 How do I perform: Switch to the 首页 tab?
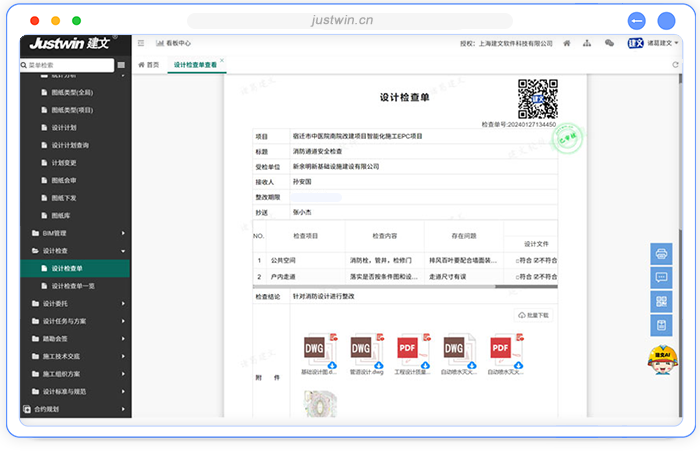[149, 64]
